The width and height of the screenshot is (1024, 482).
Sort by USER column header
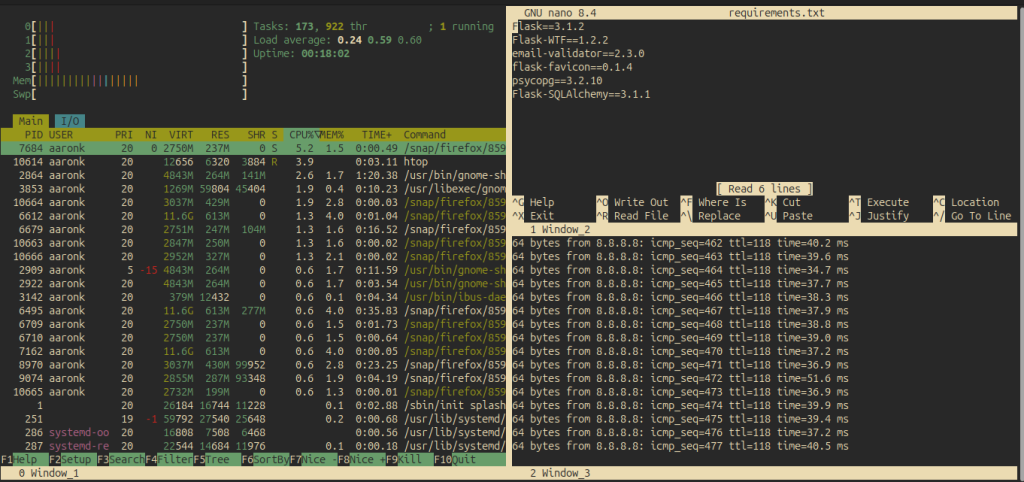point(61,135)
